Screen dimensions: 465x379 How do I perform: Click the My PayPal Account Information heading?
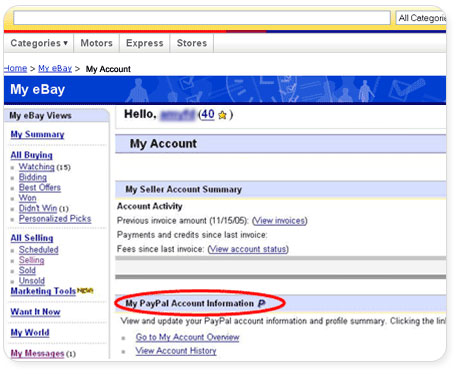click(190, 303)
